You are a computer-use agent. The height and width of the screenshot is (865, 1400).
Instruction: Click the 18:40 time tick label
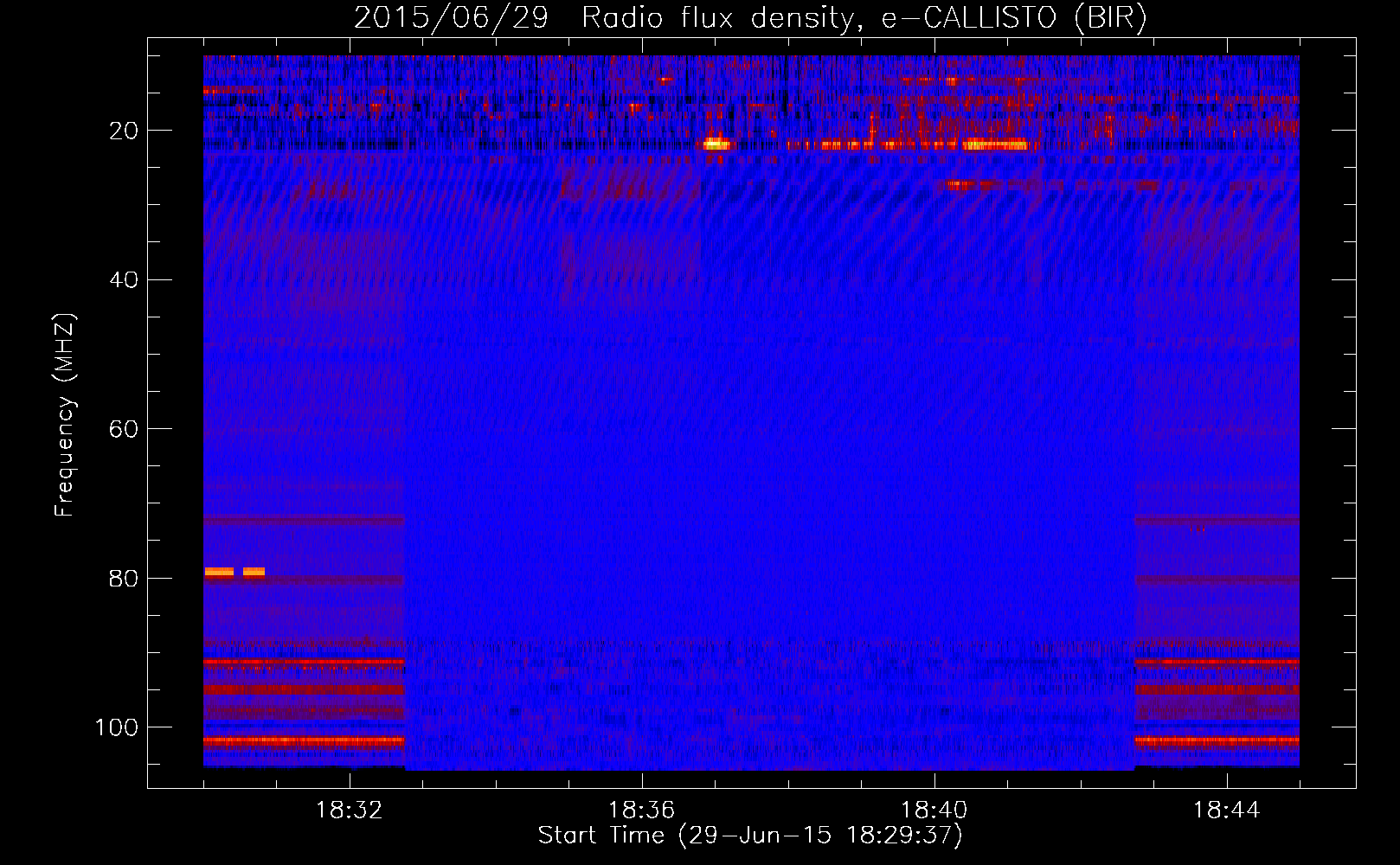coord(934,811)
